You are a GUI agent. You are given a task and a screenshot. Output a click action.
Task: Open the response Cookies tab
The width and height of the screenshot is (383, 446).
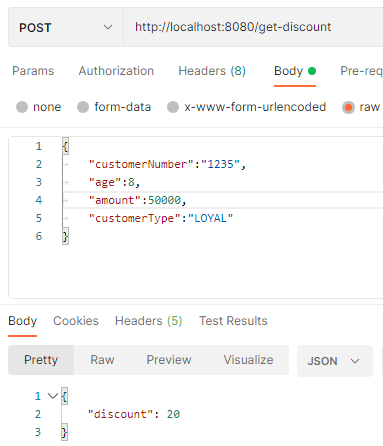tap(76, 321)
